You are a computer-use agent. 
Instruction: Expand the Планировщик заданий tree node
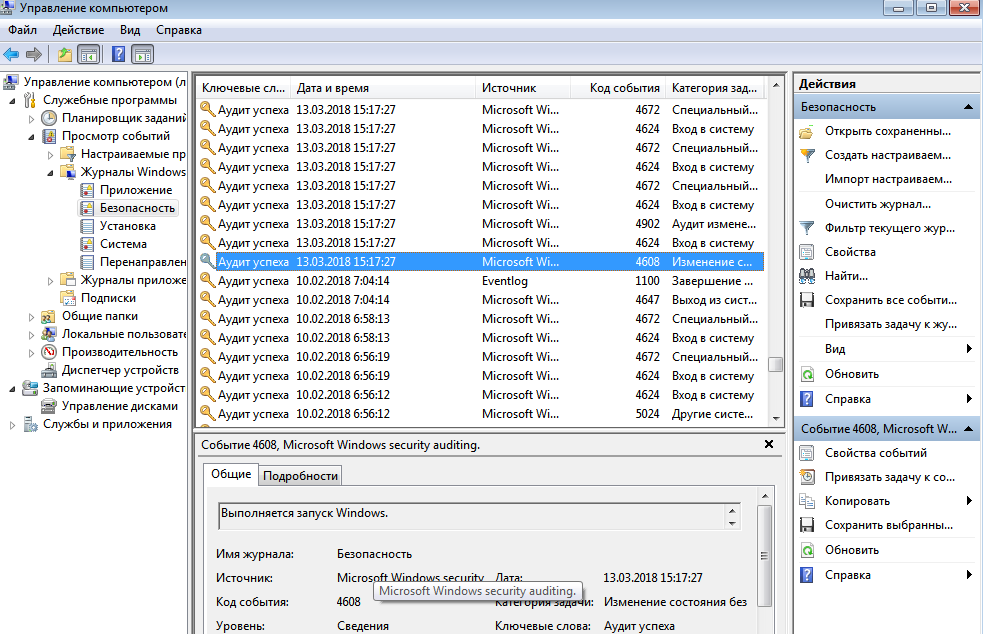pyautogui.click(x=31, y=118)
